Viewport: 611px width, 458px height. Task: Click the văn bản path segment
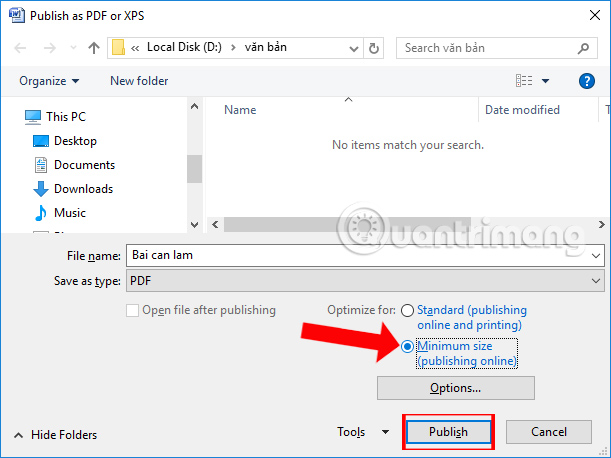tap(266, 47)
